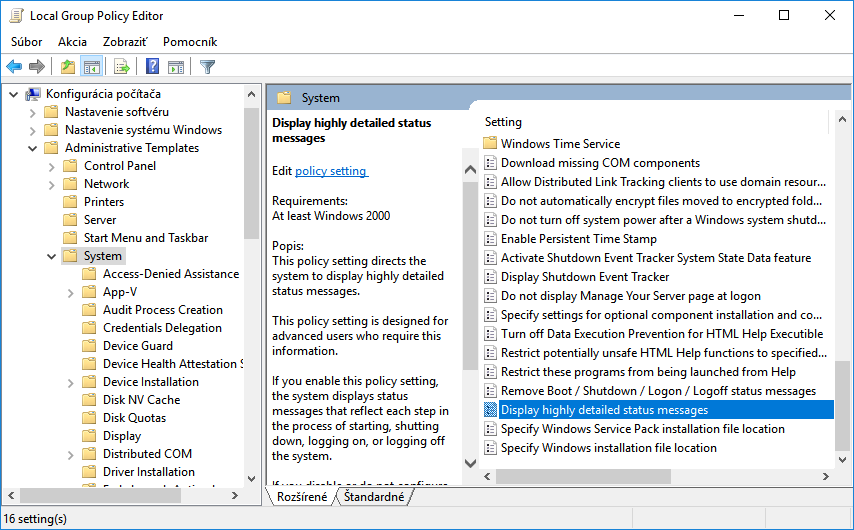The height and width of the screenshot is (530, 854).
Task: Select Device Guard in the tree
Action: pyautogui.click(x=138, y=346)
